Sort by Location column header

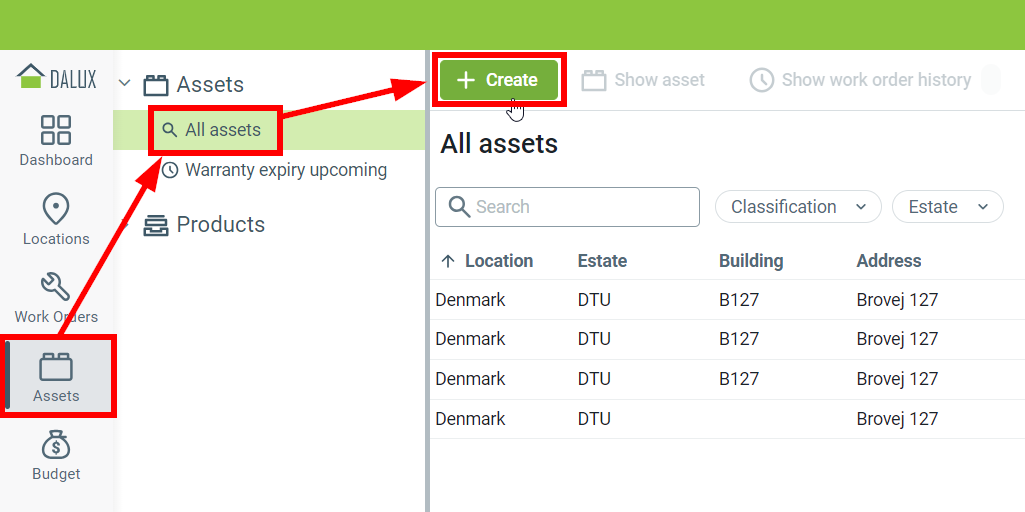tap(498, 261)
